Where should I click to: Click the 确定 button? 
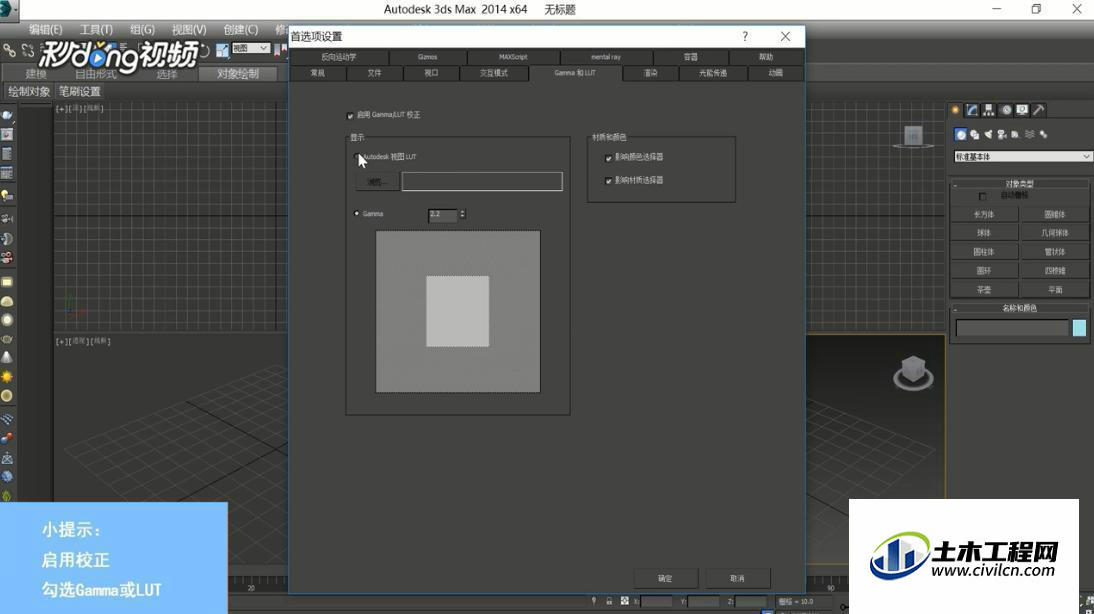pyautogui.click(x=665, y=578)
